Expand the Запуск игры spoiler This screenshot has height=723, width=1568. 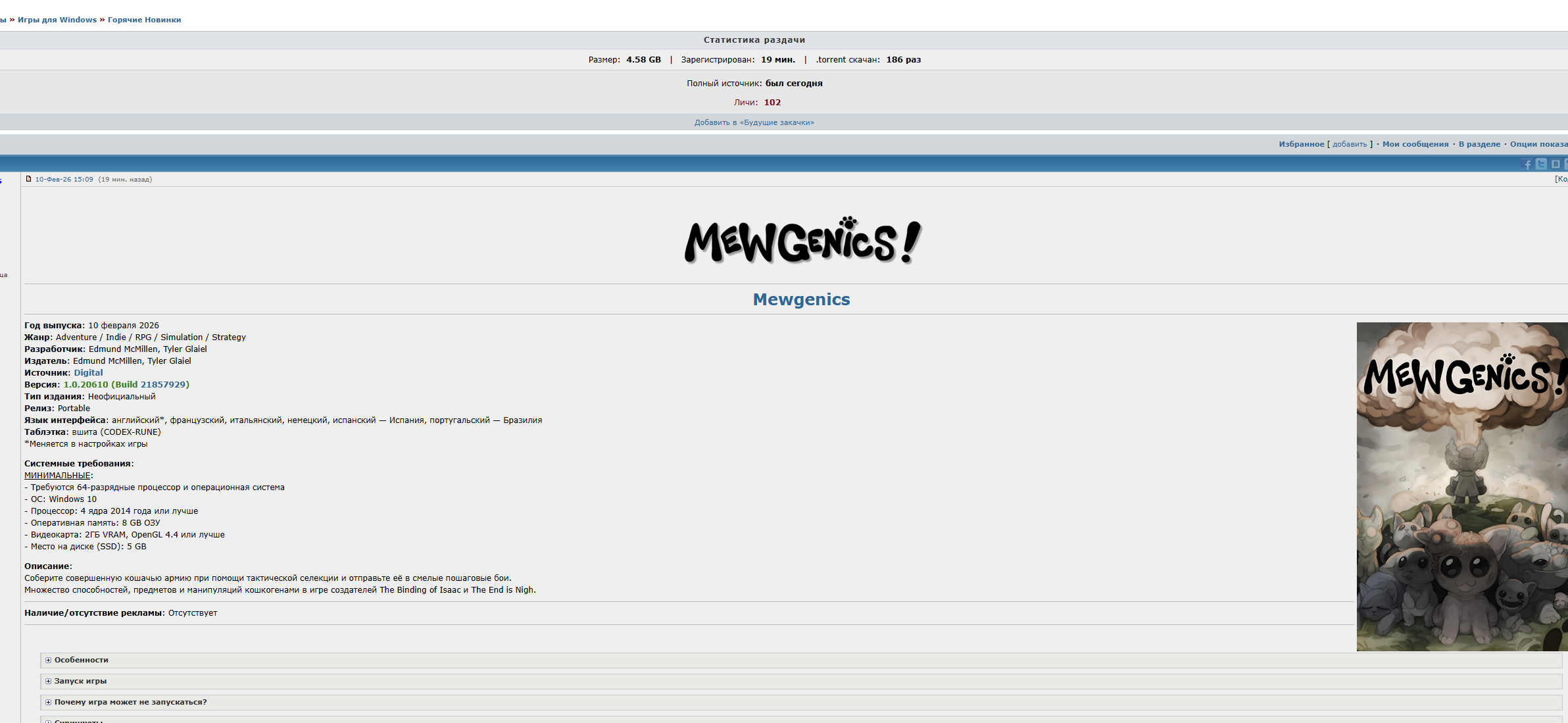click(80, 681)
